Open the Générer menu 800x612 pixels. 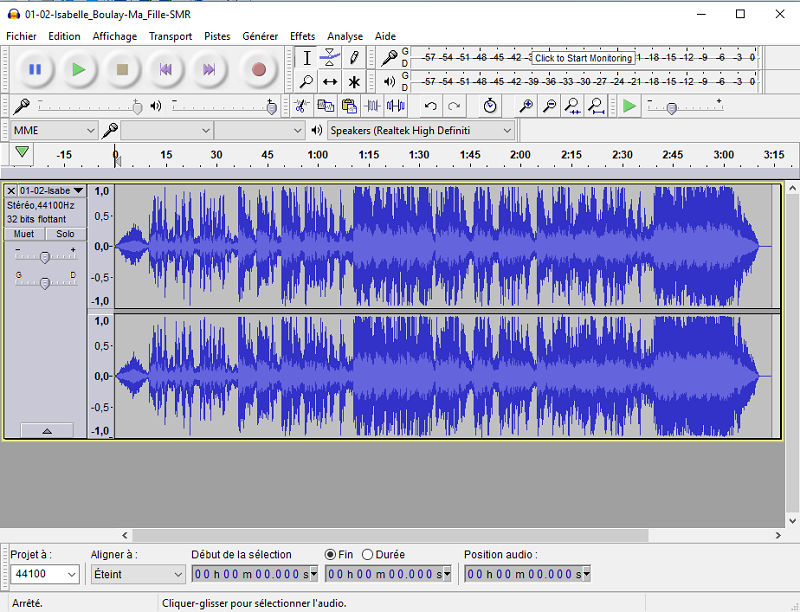(260, 36)
